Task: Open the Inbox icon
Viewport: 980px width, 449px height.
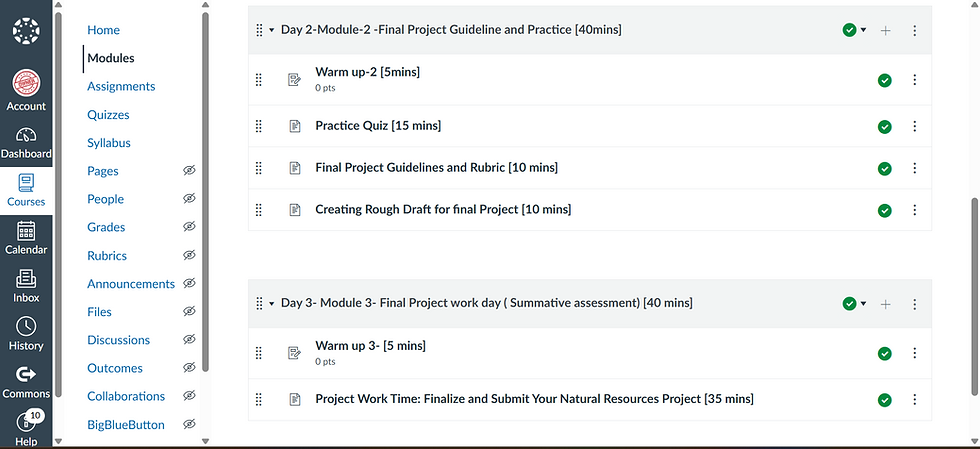Action: pyautogui.click(x=26, y=286)
